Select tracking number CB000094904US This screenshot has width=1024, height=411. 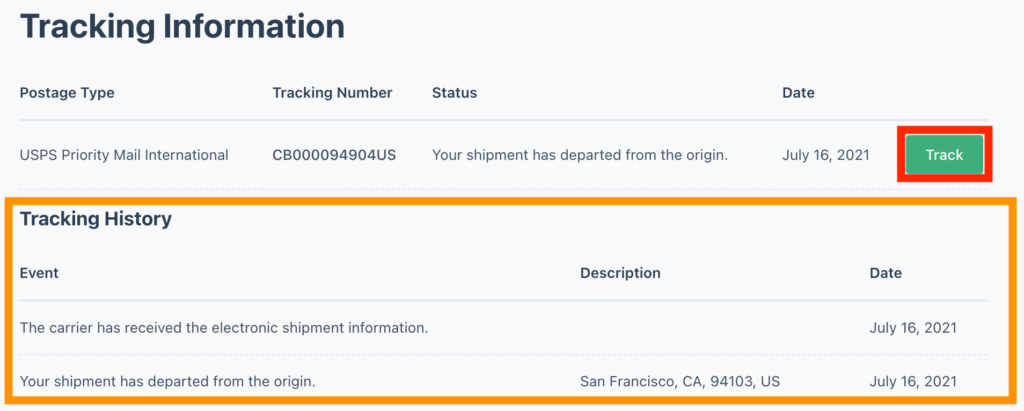(x=334, y=155)
